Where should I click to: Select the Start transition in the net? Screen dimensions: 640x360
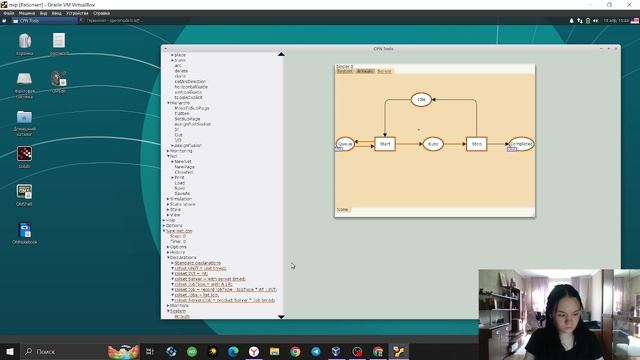(x=385, y=144)
